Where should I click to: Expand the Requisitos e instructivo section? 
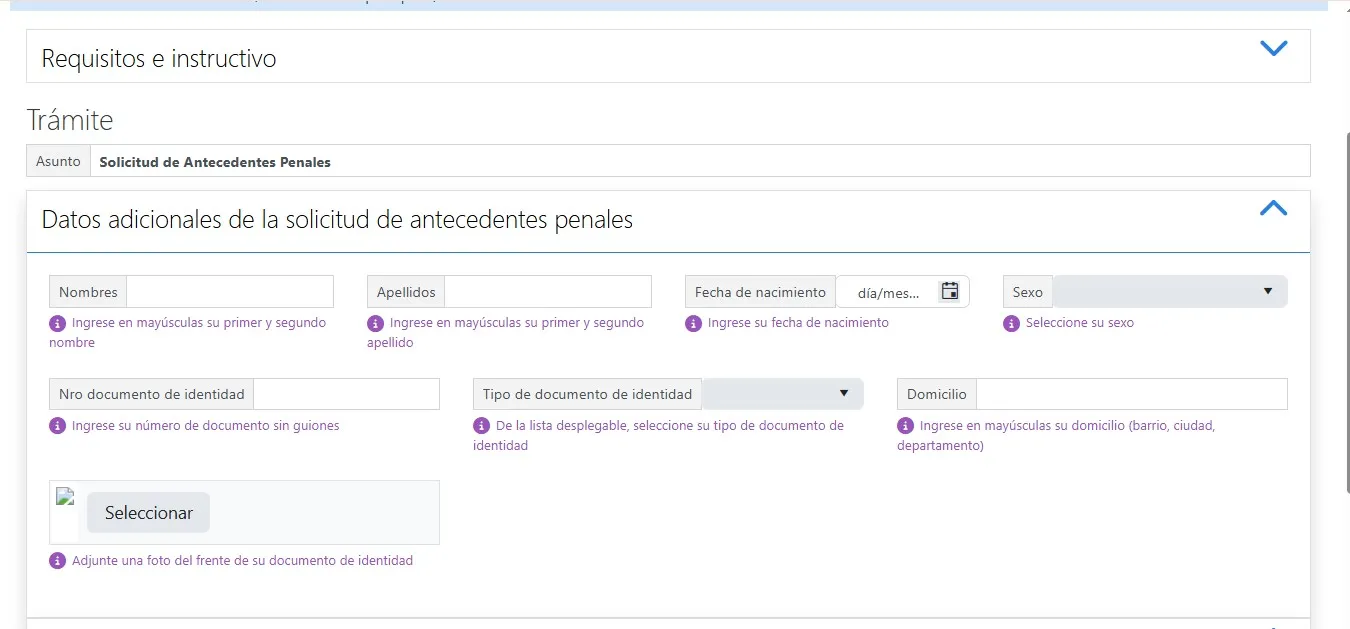1273,48
